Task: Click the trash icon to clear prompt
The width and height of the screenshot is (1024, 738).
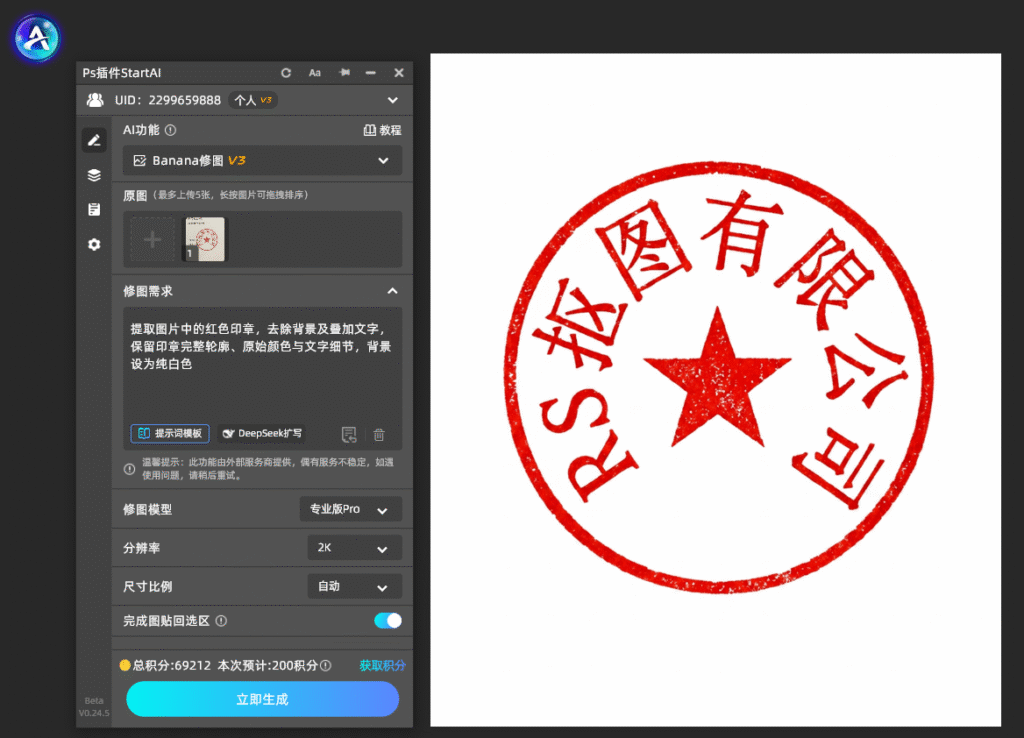Action: pos(379,434)
